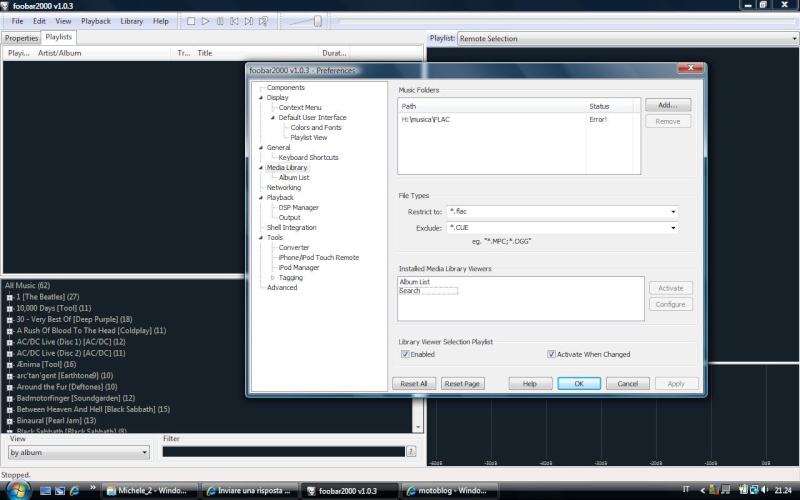Viewport: 800px width, 500px height.
Task: Open the Help menu
Action: coord(161,21)
